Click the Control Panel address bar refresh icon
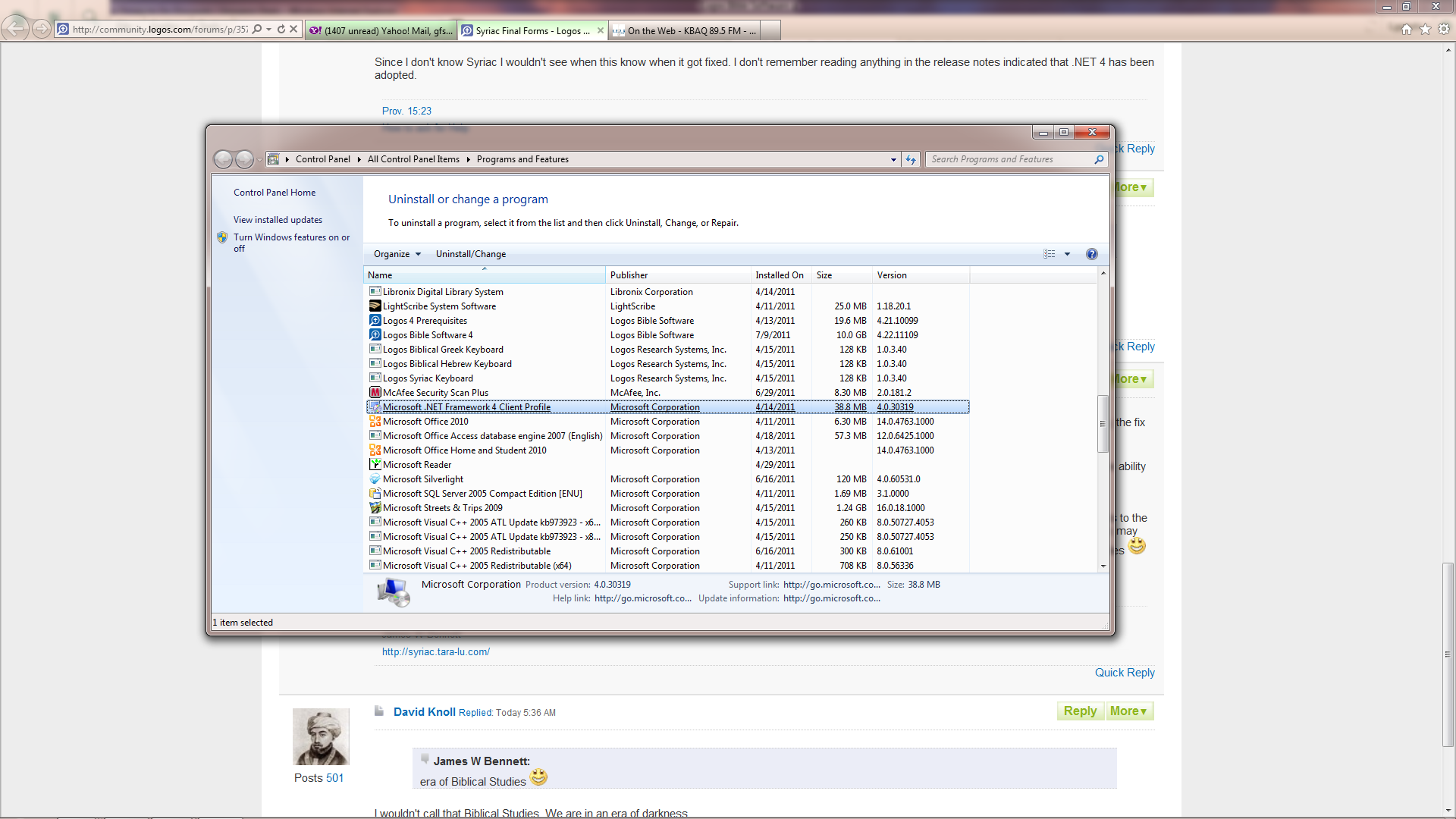The height and width of the screenshot is (819, 1456). (911, 159)
